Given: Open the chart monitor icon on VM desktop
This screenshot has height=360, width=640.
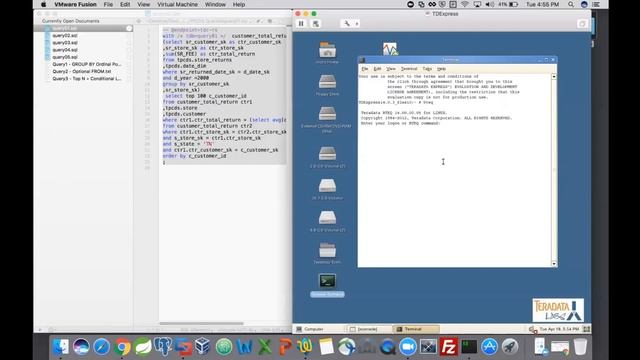Looking at the screenshot, I should pyautogui.click(x=390, y=49).
